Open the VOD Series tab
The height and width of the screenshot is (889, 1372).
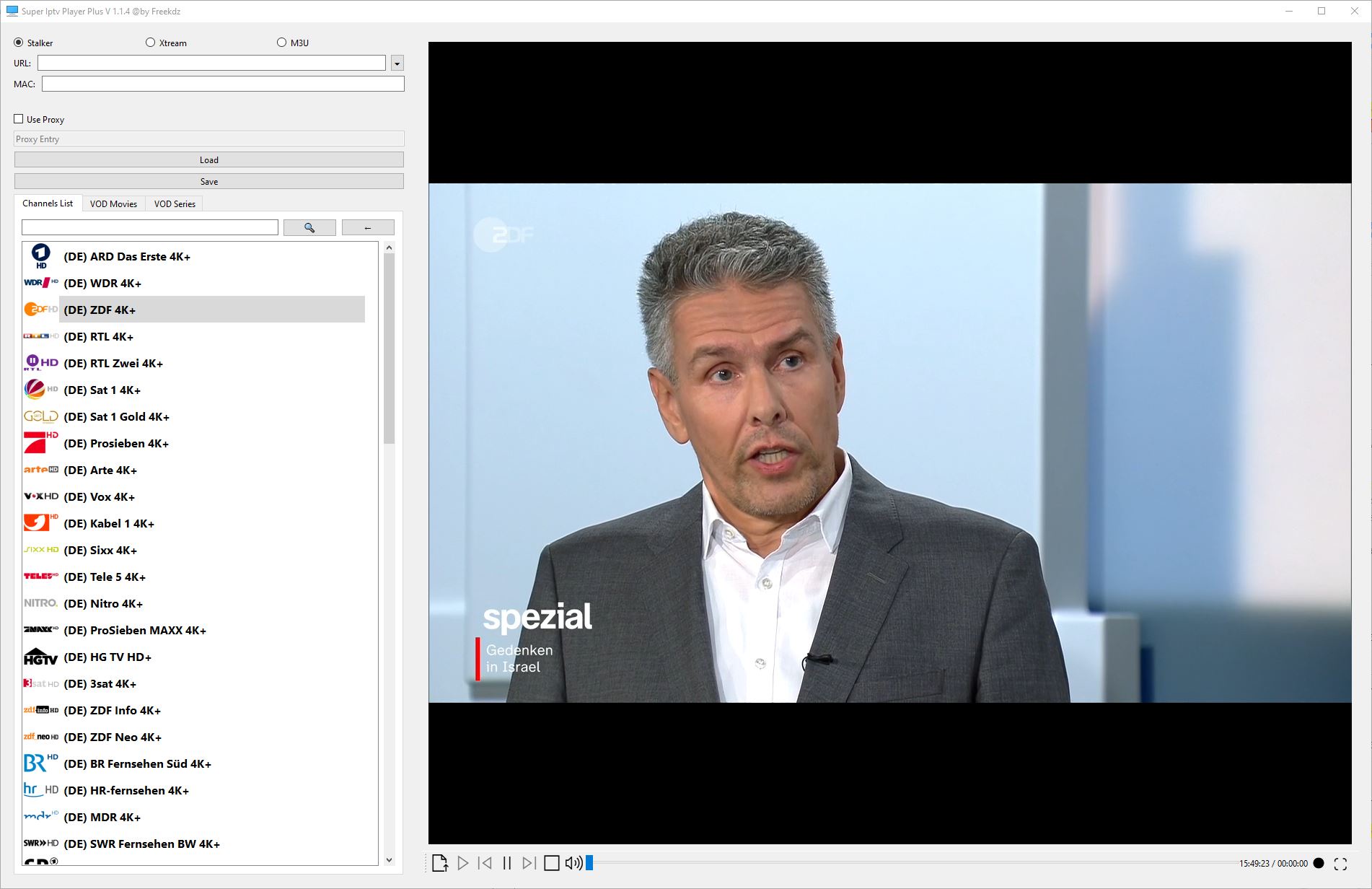(x=175, y=204)
